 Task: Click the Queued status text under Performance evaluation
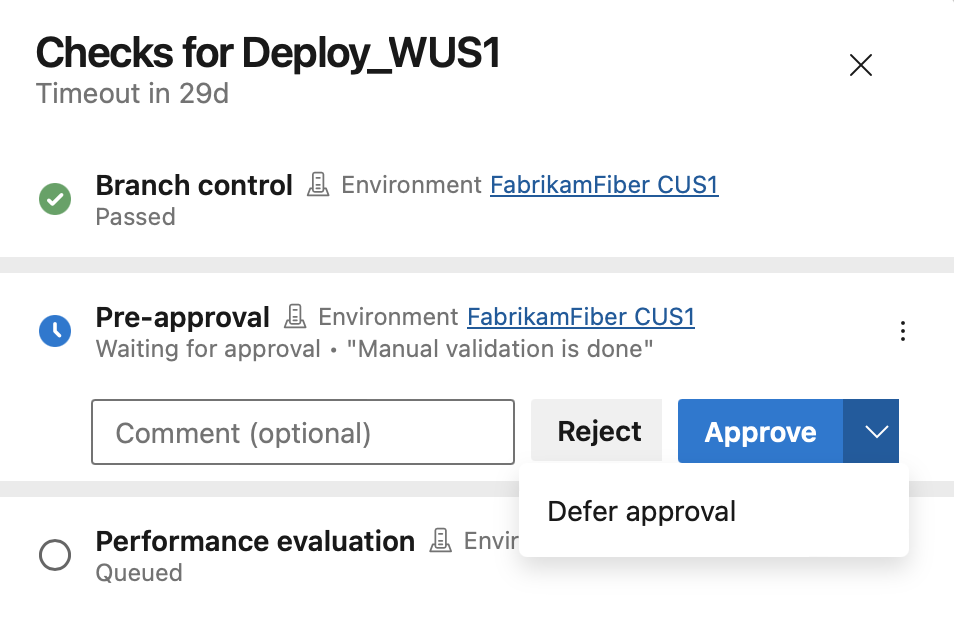pyautogui.click(x=138, y=573)
